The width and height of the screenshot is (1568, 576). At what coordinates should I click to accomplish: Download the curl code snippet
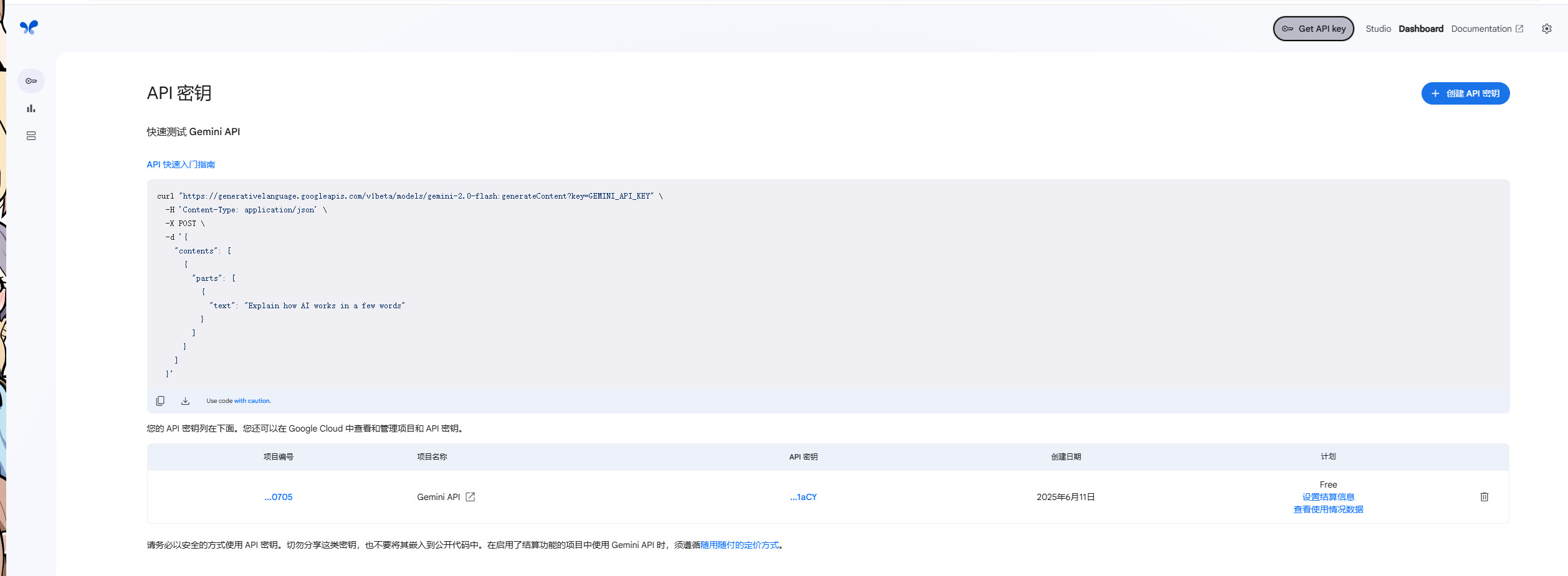(x=185, y=401)
